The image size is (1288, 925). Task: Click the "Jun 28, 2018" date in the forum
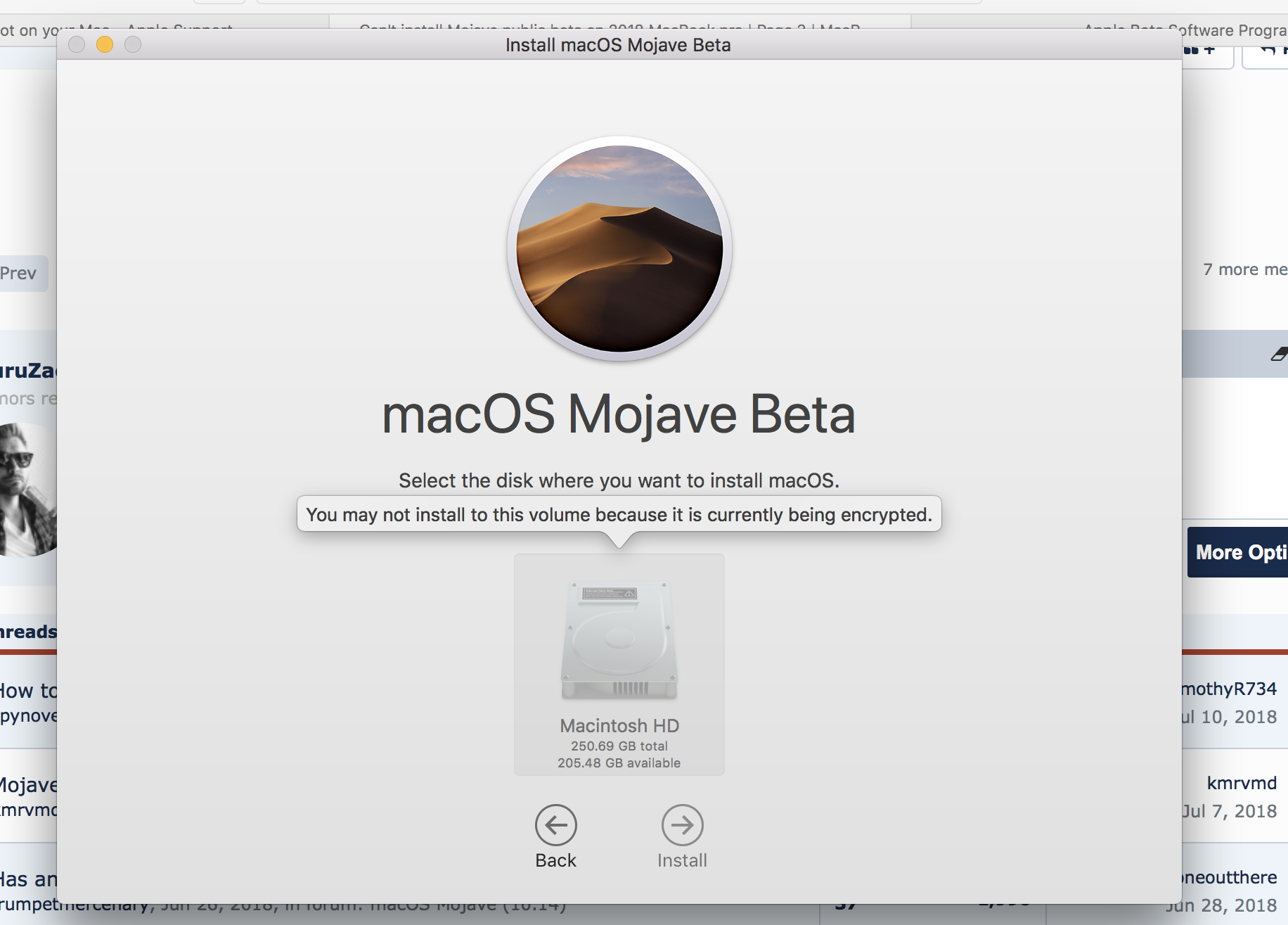(1222, 905)
